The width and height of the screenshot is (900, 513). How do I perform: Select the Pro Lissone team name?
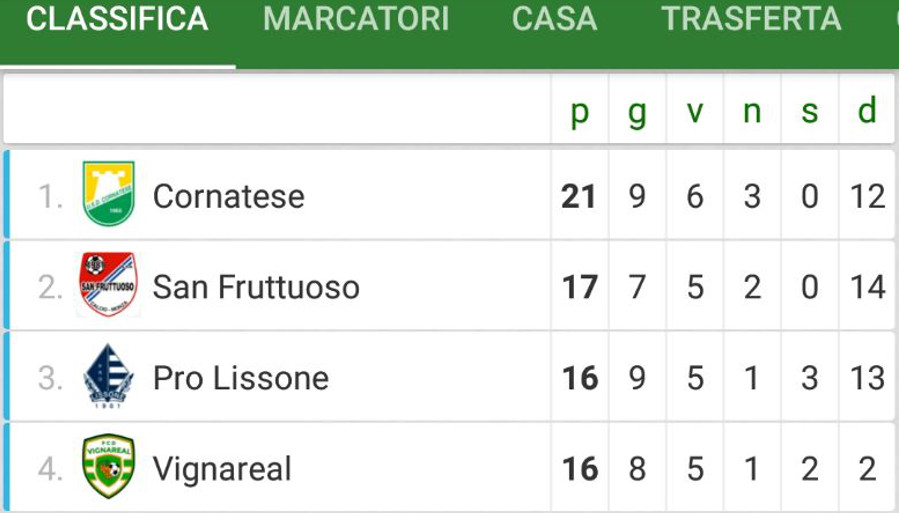click(x=240, y=378)
